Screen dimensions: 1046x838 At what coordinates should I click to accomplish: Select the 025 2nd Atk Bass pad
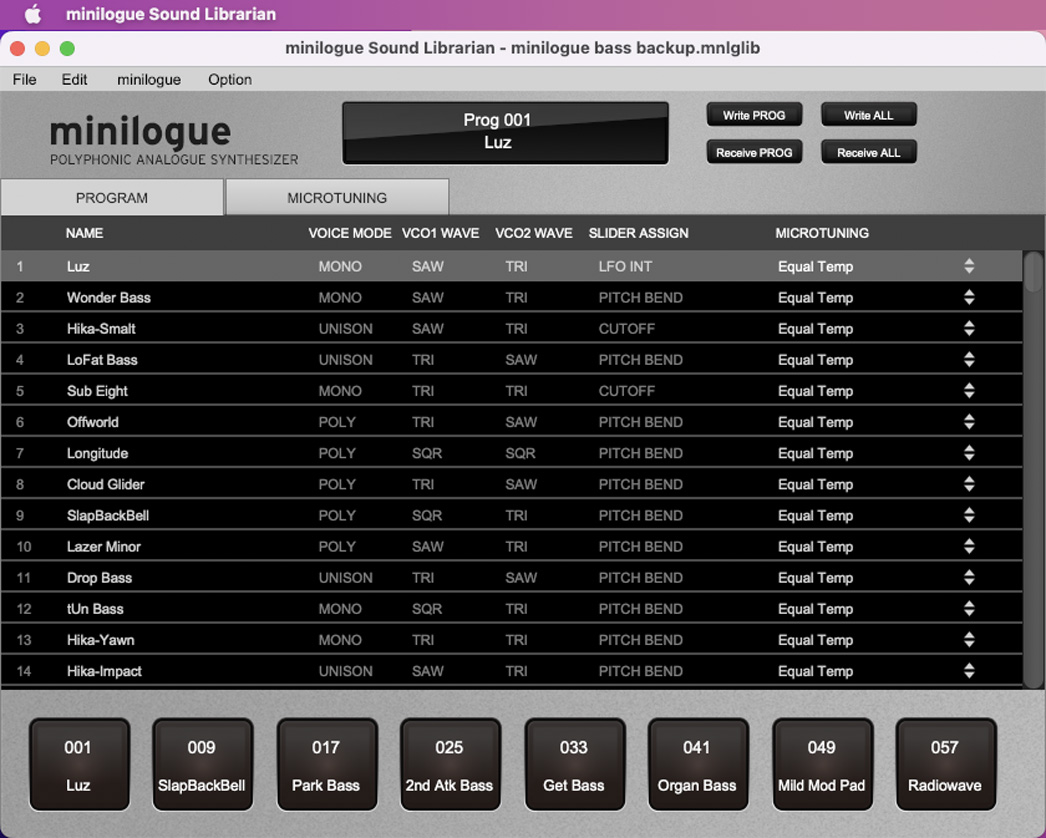click(450, 765)
